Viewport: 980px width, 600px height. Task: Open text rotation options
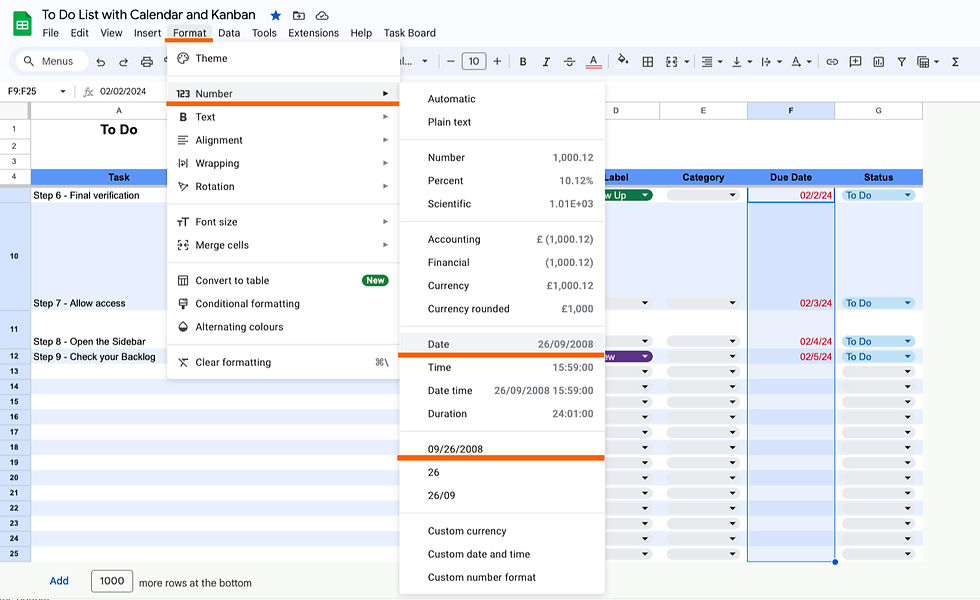coord(801,61)
